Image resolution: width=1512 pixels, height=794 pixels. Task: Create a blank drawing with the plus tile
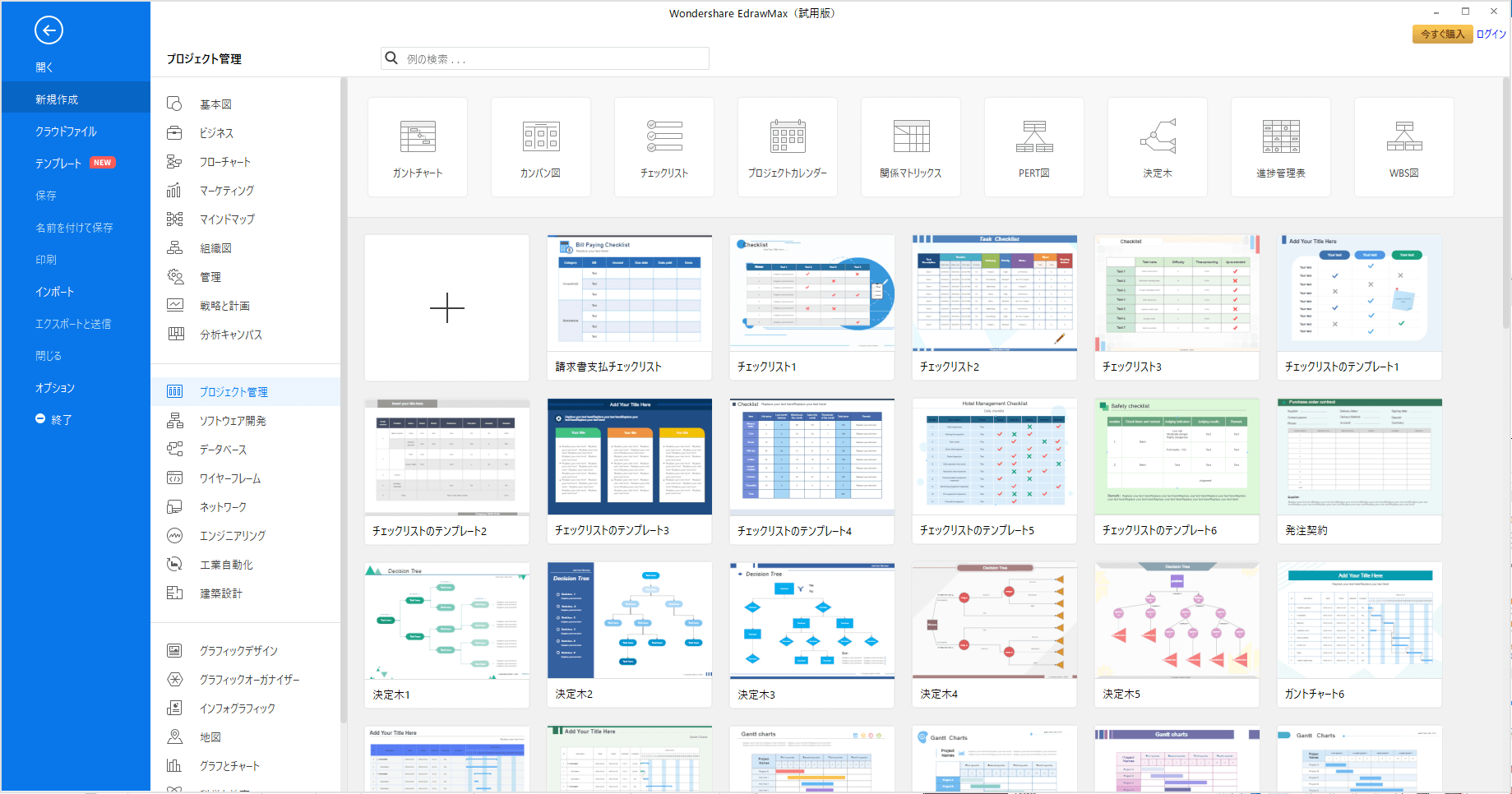click(447, 307)
